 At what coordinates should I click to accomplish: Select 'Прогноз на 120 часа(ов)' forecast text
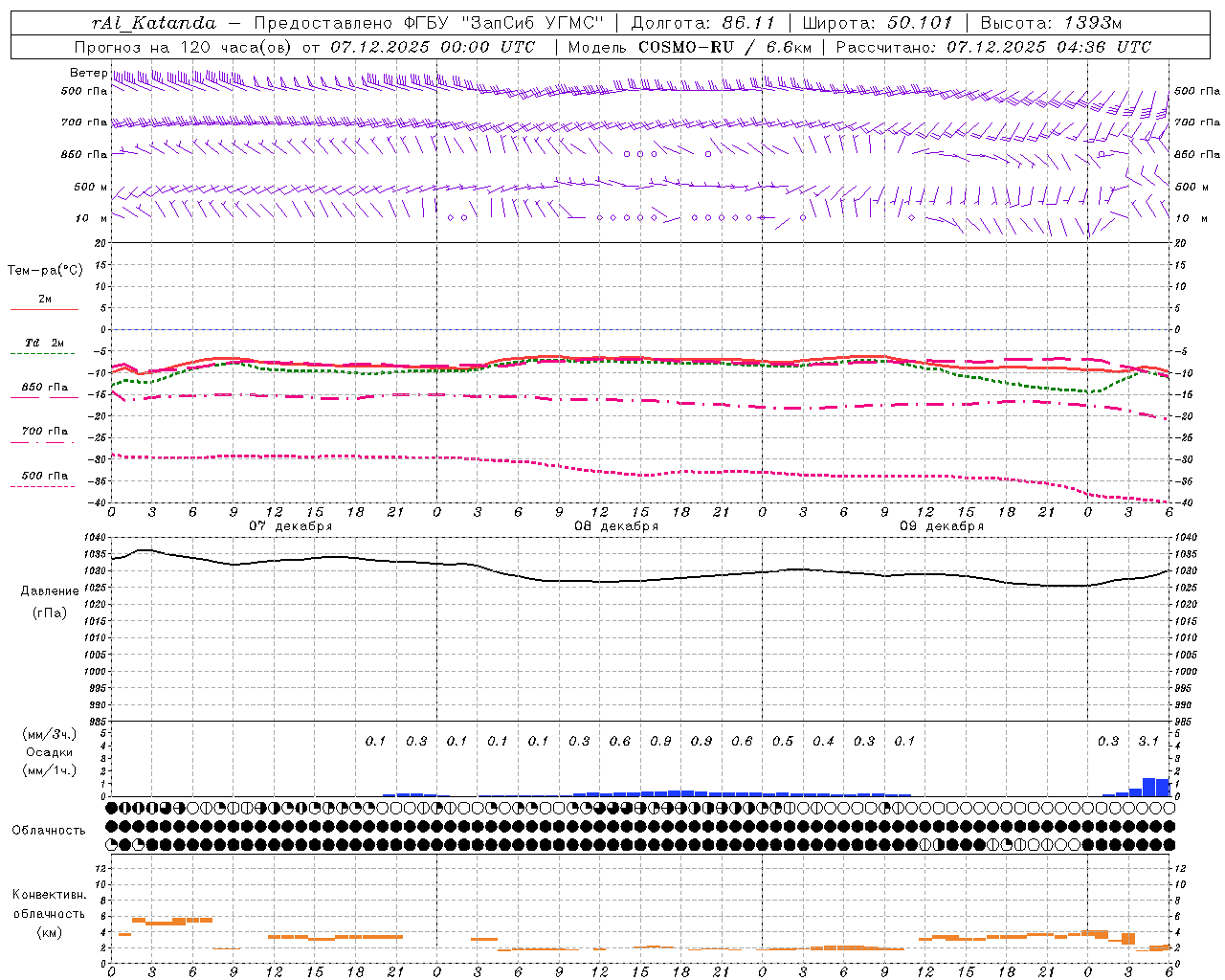point(184,47)
